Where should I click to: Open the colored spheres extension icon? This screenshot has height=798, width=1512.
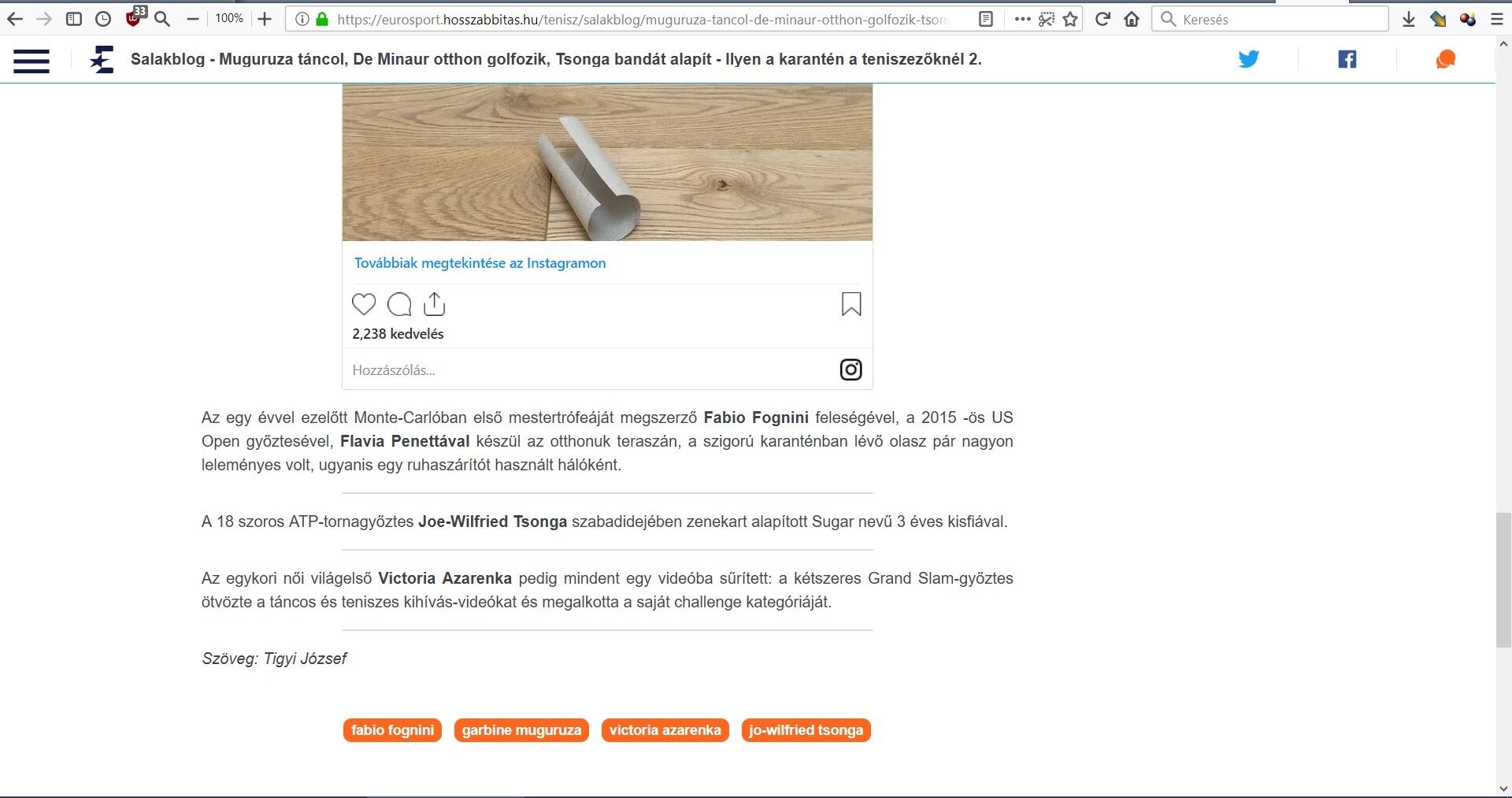coord(1467,19)
